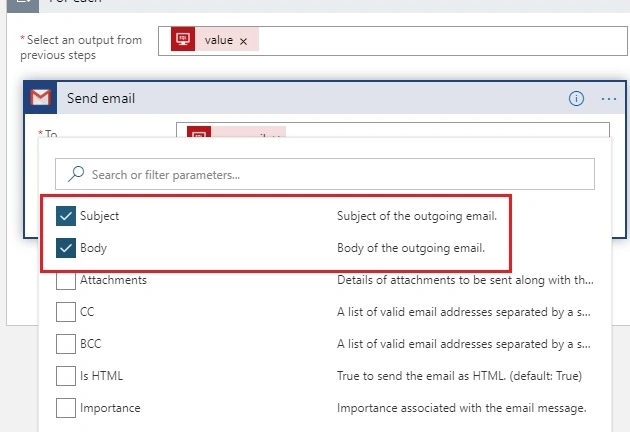The image size is (630, 432).
Task: Remove the value token with its x
Action: pos(243,41)
